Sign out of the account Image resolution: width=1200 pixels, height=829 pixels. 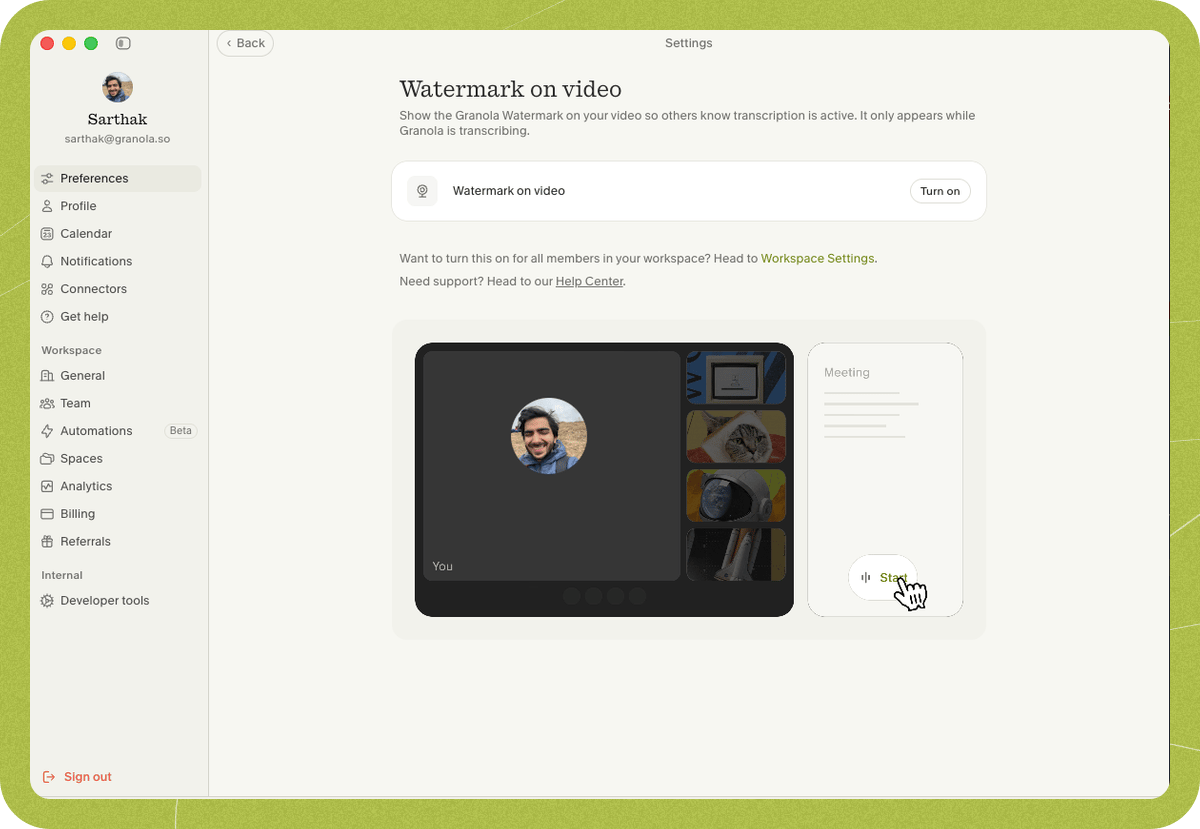(77, 777)
